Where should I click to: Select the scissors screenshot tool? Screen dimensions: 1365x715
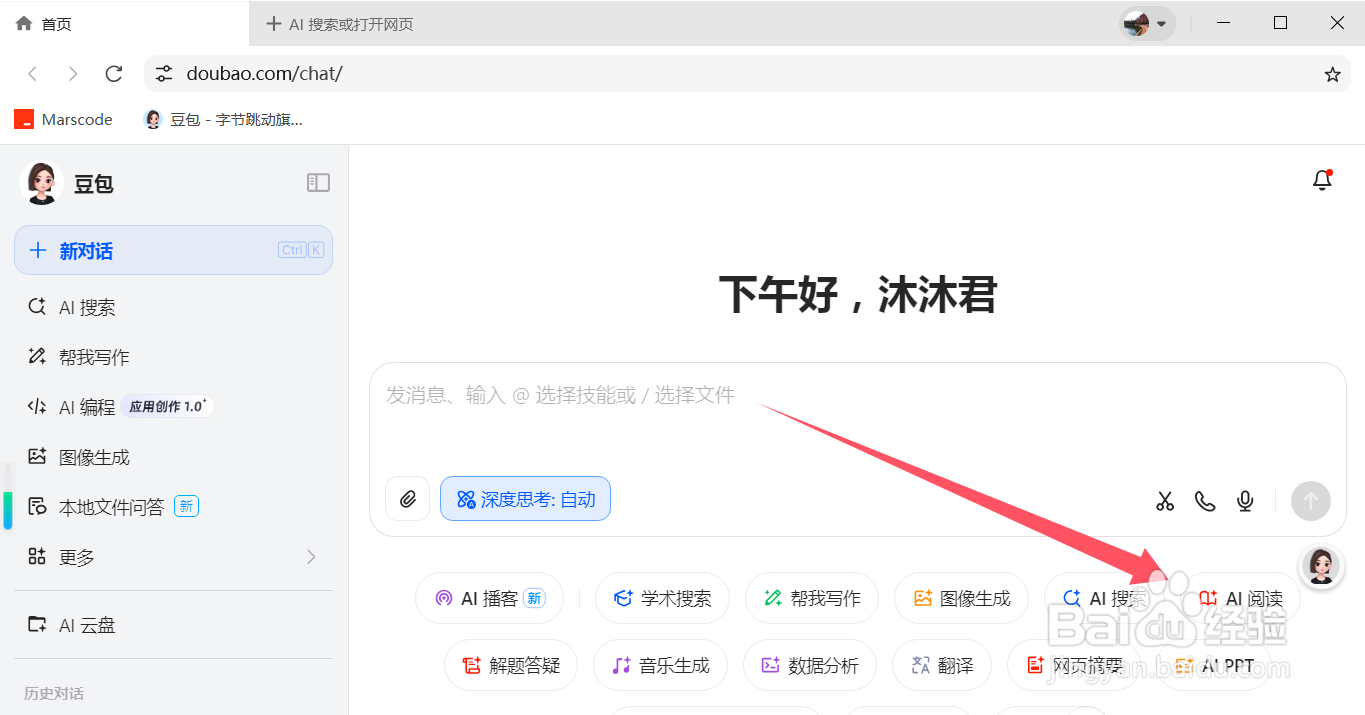pos(1165,501)
